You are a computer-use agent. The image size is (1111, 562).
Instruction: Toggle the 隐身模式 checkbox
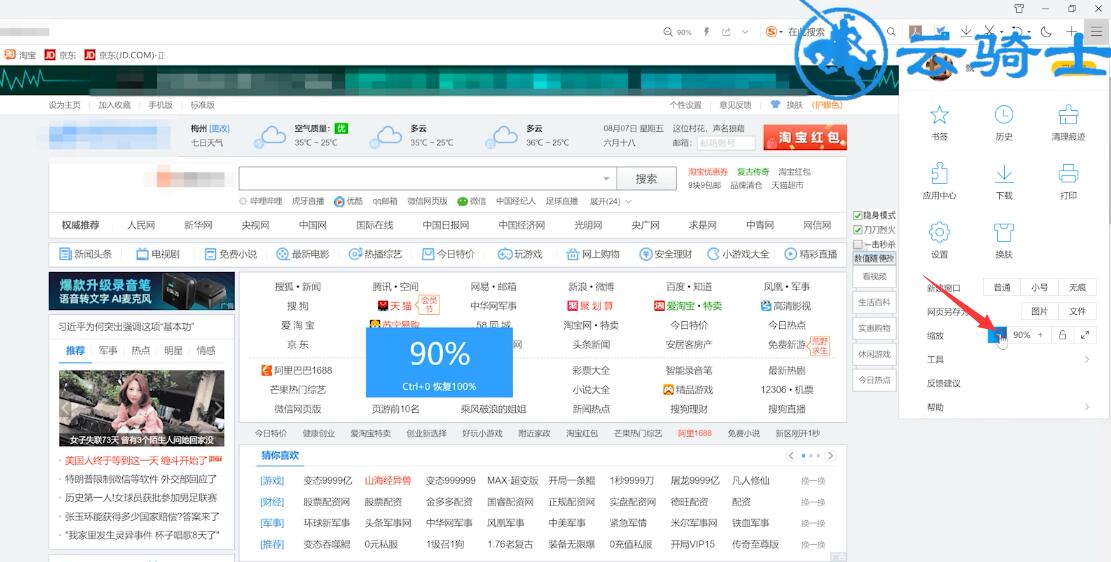pyautogui.click(x=858, y=215)
